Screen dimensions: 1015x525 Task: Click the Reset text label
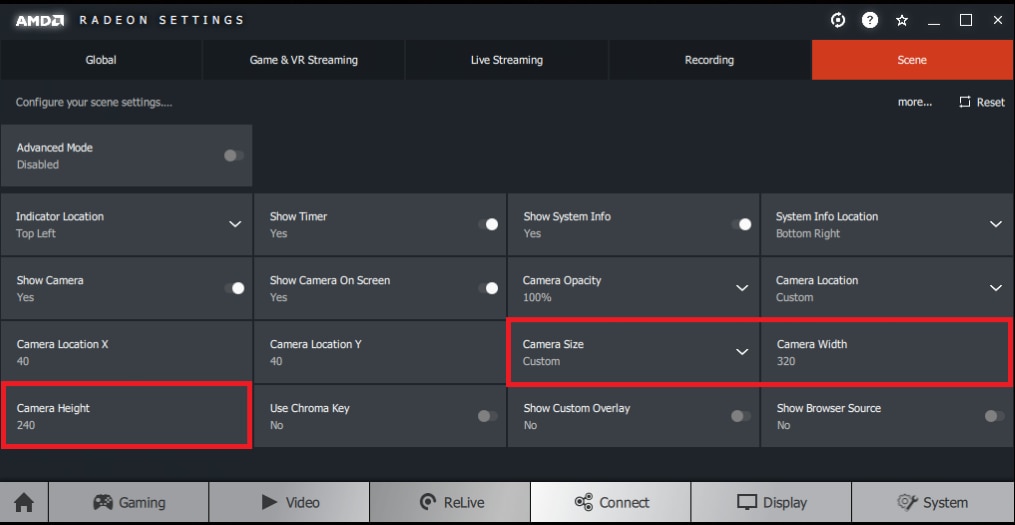pos(990,102)
